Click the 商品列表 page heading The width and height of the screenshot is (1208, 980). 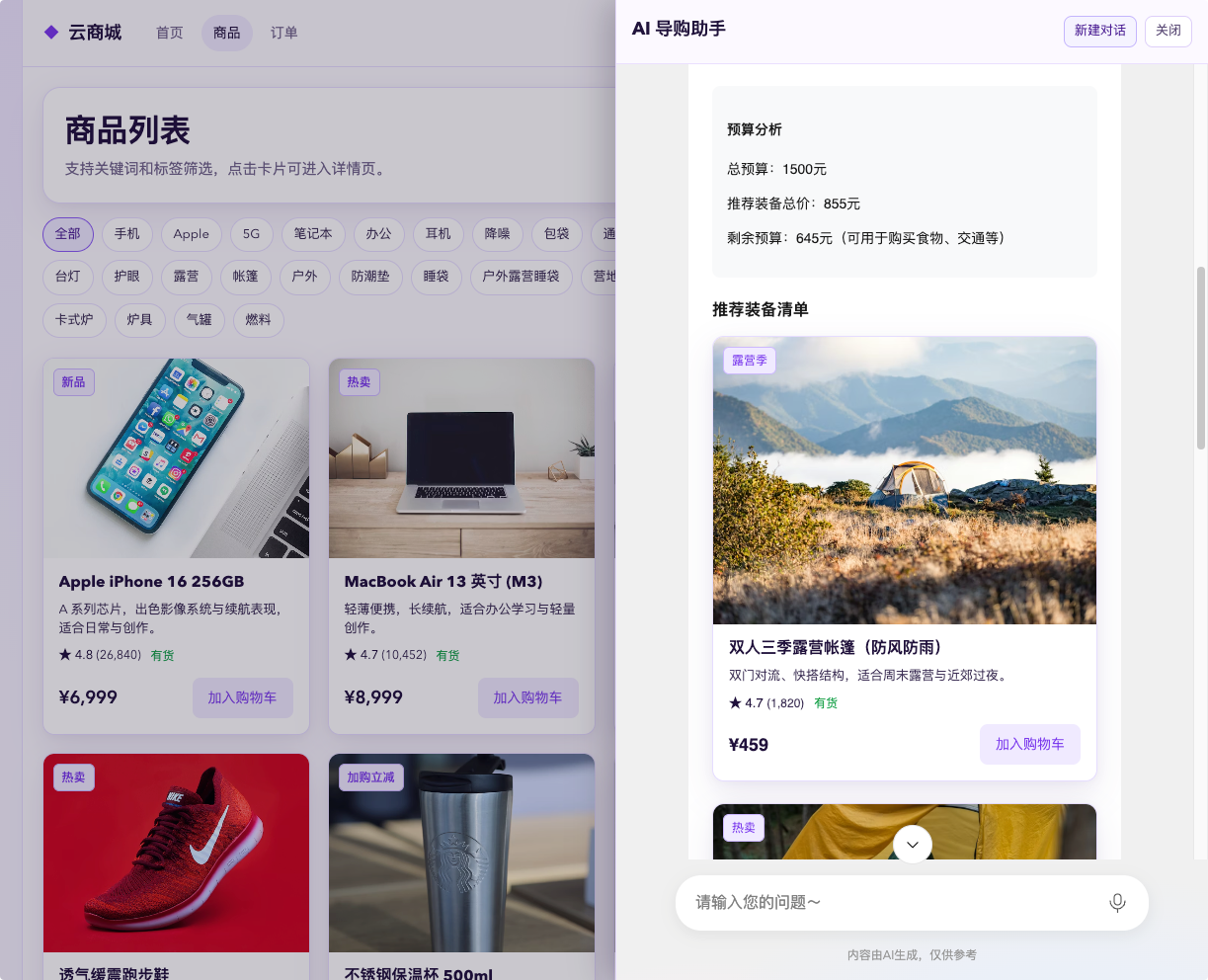click(127, 130)
